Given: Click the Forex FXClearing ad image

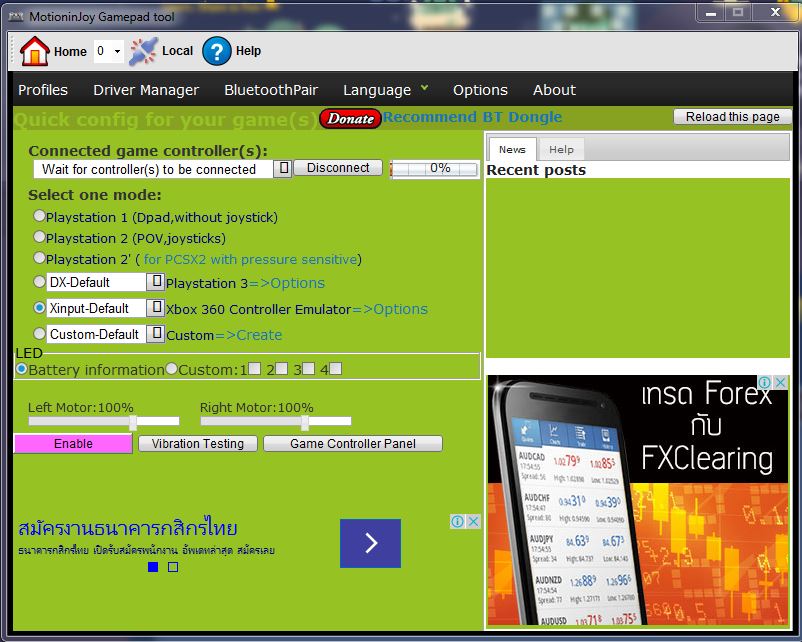Looking at the screenshot, I should pos(637,500).
